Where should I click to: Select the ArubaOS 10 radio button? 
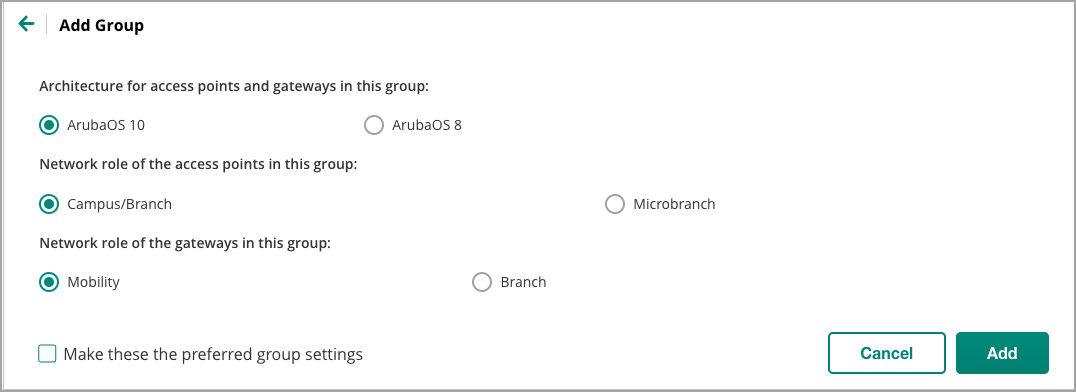point(49,126)
